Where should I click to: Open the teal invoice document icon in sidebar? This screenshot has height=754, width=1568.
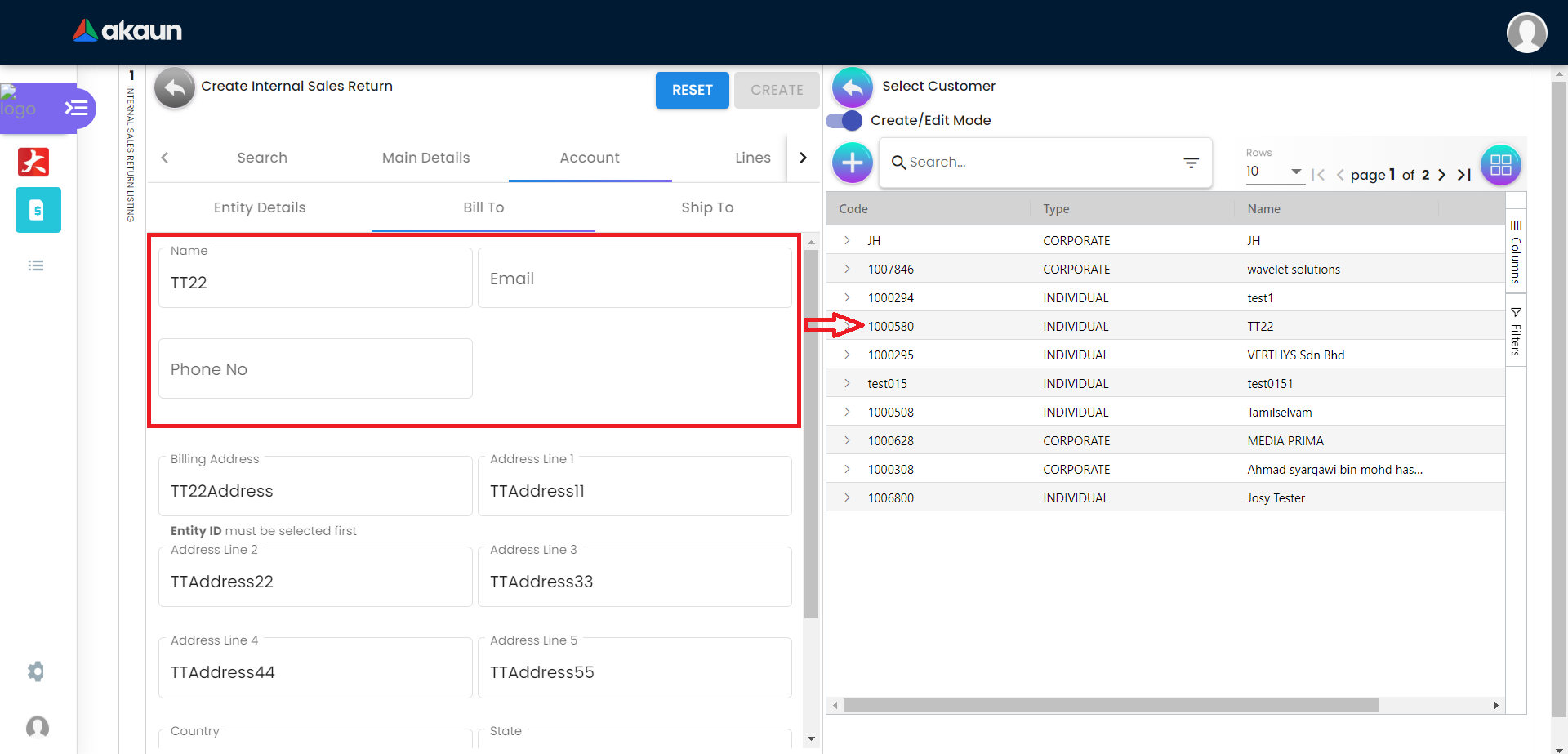38,210
